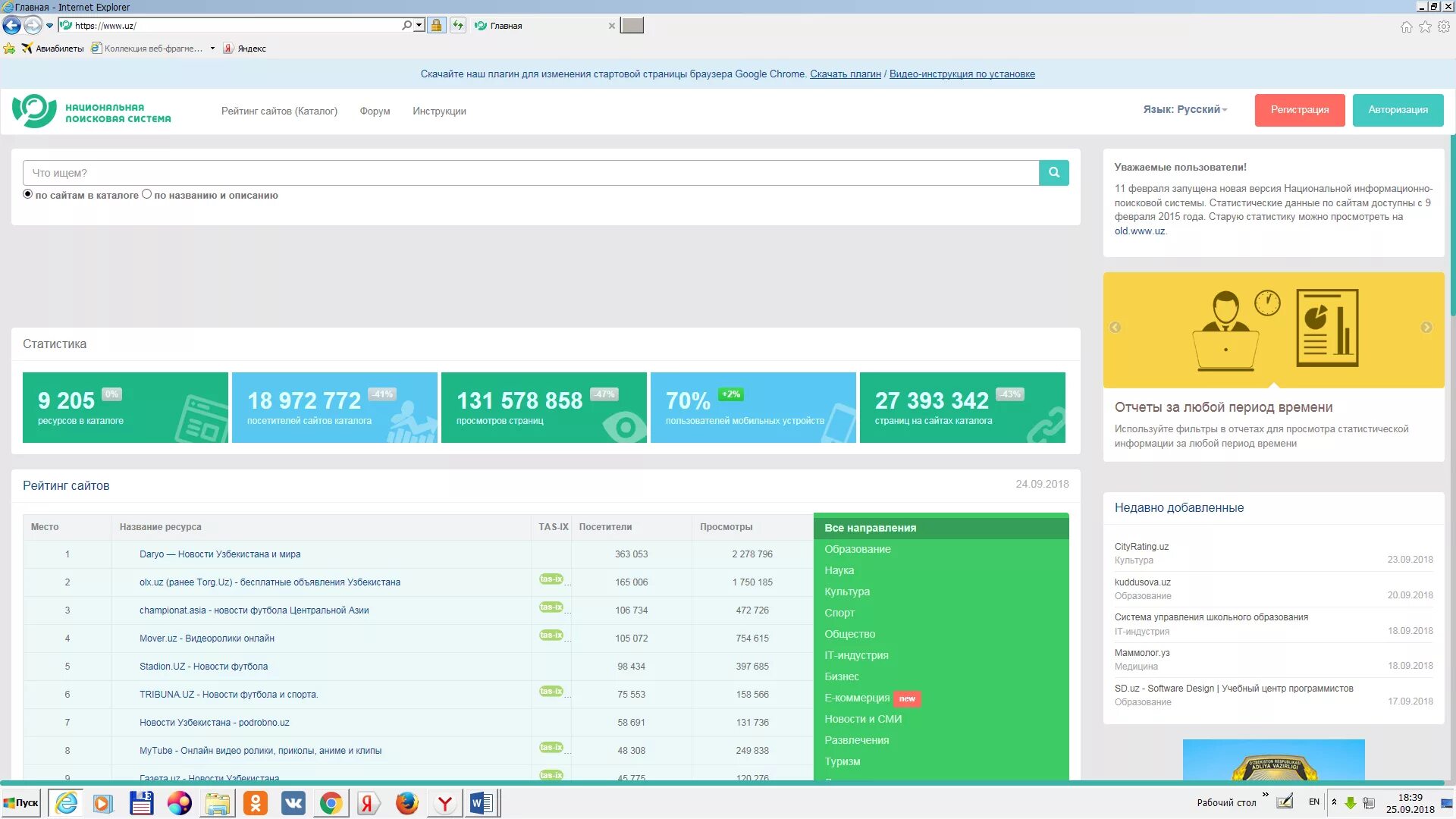Open Internet Explorer settings gear
Image resolution: width=1456 pixels, height=819 pixels.
pyautogui.click(x=1444, y=27)
